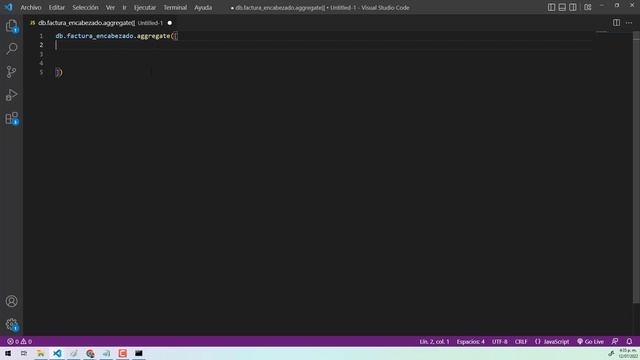Click Go Live in status bar
The height and width of the screenshot is (360, 640).
[590, 341]
